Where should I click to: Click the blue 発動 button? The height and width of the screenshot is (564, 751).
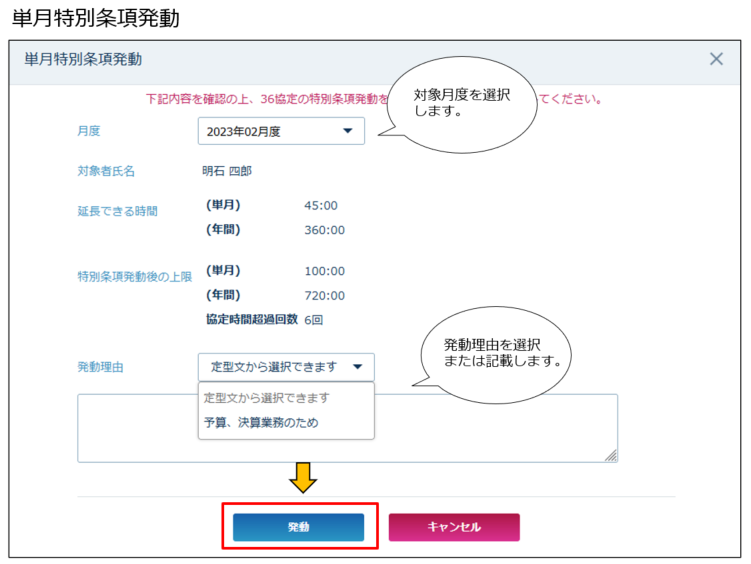(x=298, y=527)
